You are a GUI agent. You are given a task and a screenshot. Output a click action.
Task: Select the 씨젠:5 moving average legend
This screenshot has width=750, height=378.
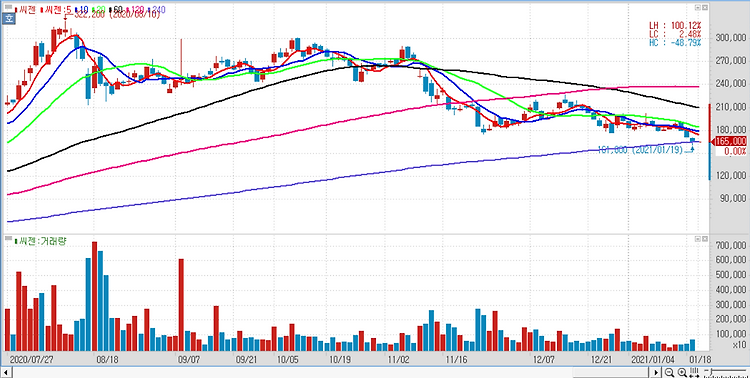56,10
